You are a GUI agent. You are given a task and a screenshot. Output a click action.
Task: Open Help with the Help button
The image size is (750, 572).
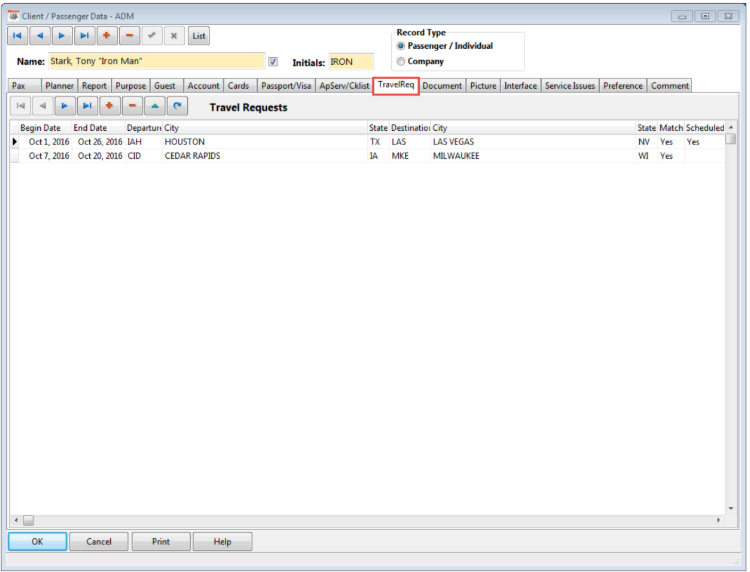click(222, 541)
